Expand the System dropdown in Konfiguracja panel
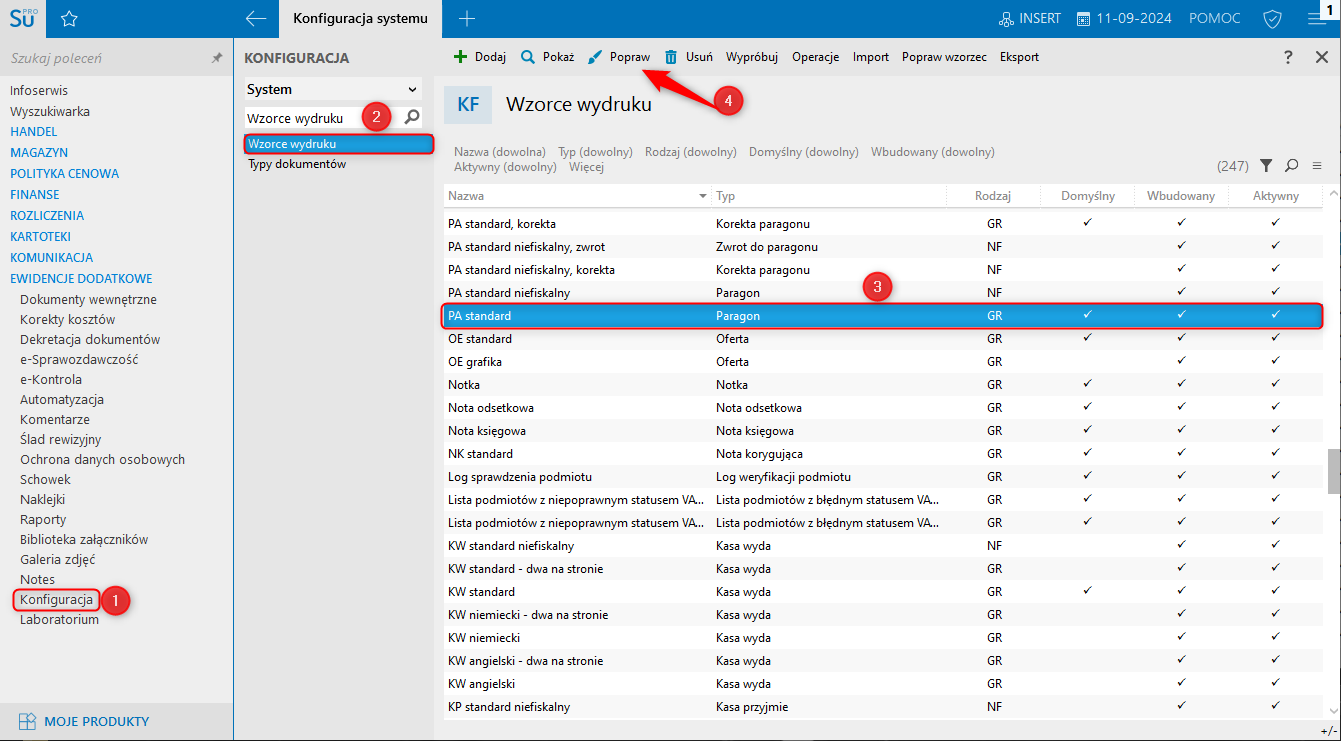1341x741 pixels. tap(412, 89)
